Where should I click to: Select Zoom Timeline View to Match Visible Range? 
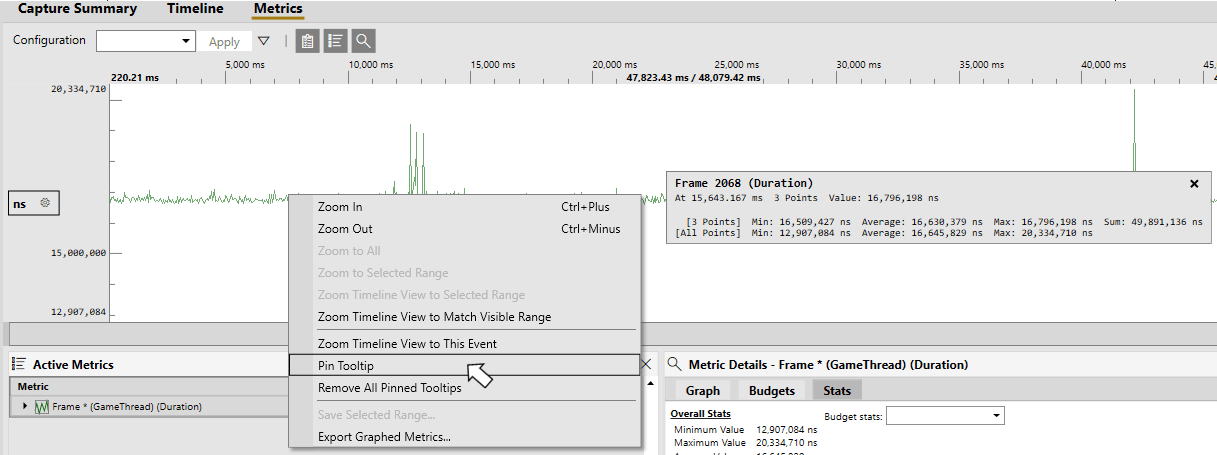464,317
